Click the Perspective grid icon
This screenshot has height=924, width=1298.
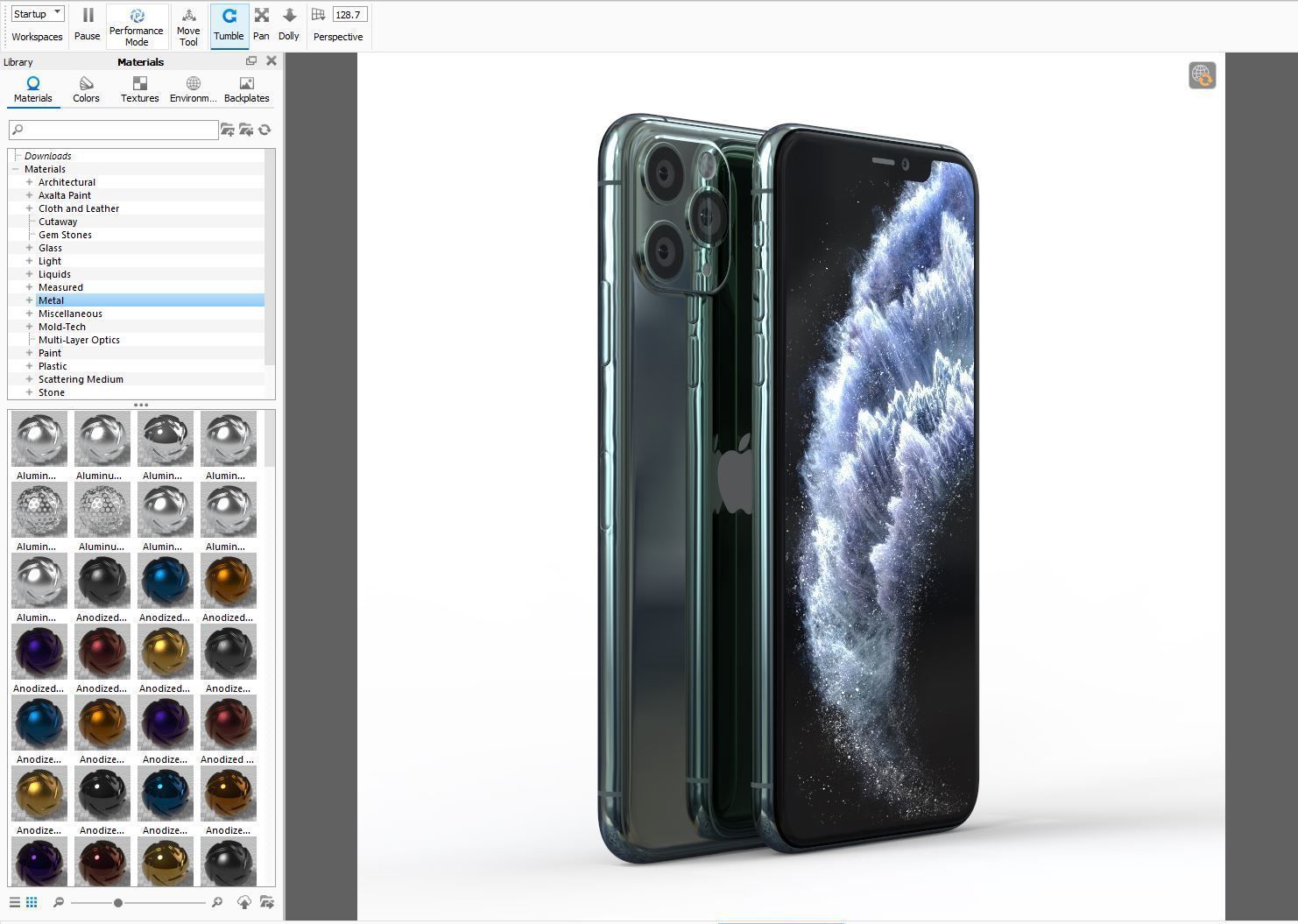click(x=319, y=14)
